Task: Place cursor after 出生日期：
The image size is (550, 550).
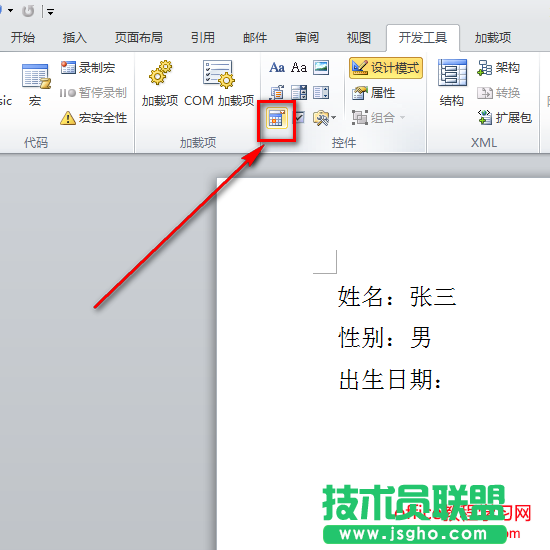Action: coord(443,380)
